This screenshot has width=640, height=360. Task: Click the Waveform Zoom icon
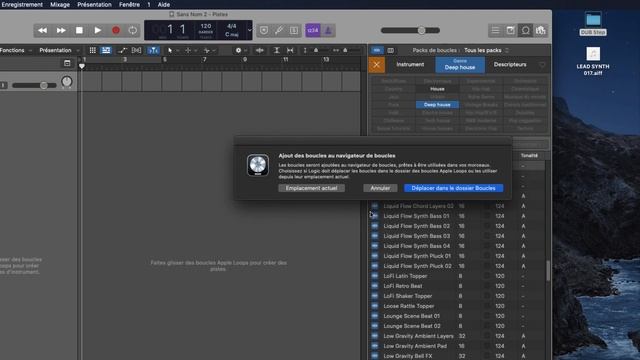(x=260, y=50)
